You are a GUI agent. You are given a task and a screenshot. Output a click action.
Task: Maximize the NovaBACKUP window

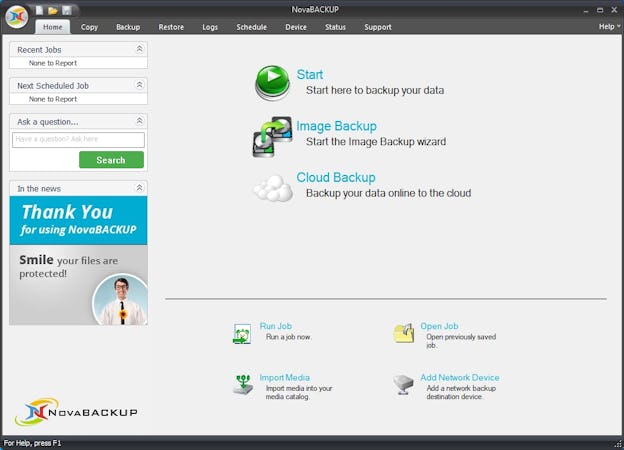coord(600,10)
